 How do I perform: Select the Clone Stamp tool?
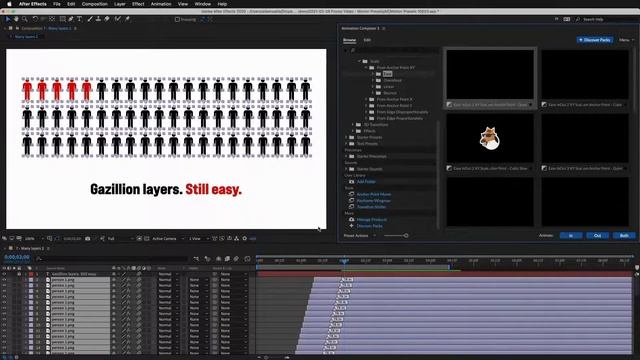pyautogui.click(x=98, y=19)
